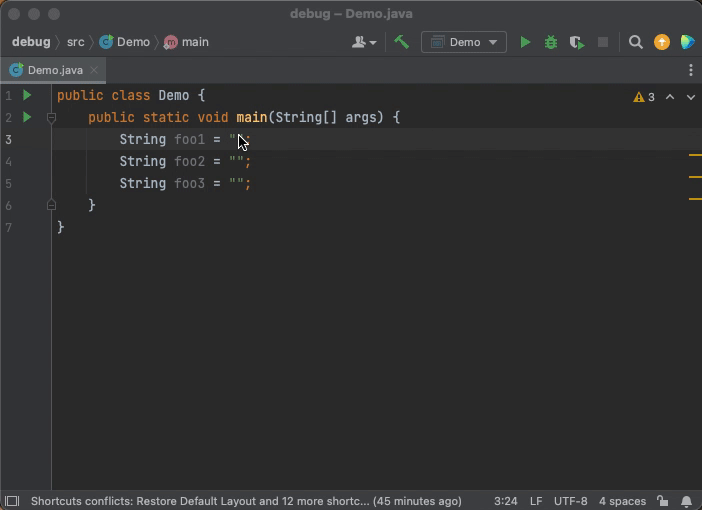This screenshot has width=702, height=510.
Task: Click the args parameter on line 2
Action: (361, 118)
